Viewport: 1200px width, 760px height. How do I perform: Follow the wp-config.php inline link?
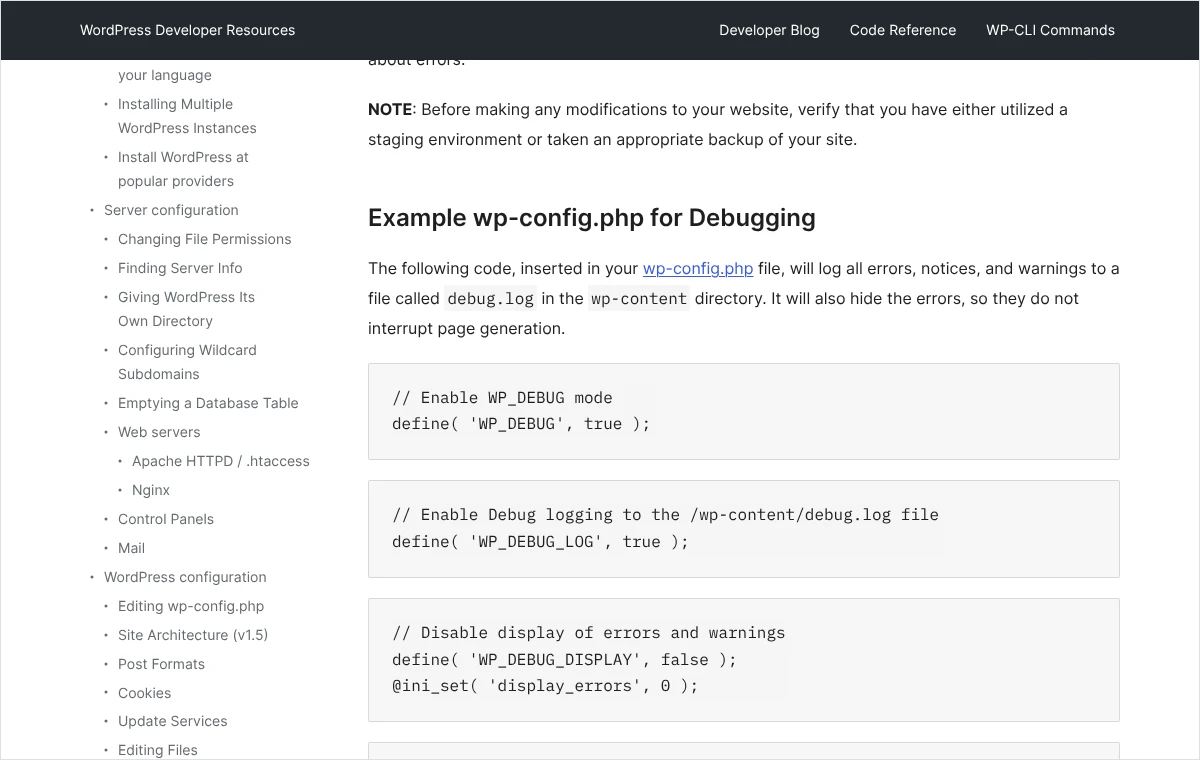(698, 268)
